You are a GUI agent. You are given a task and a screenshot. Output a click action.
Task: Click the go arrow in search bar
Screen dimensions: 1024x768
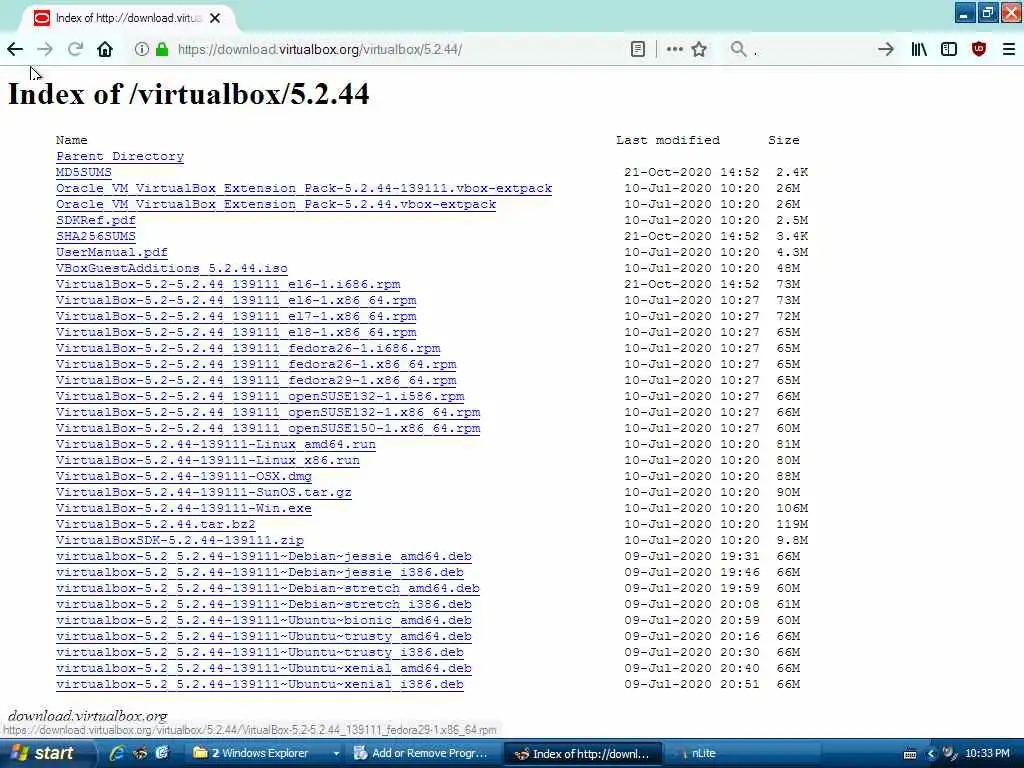tap(886, 49)
